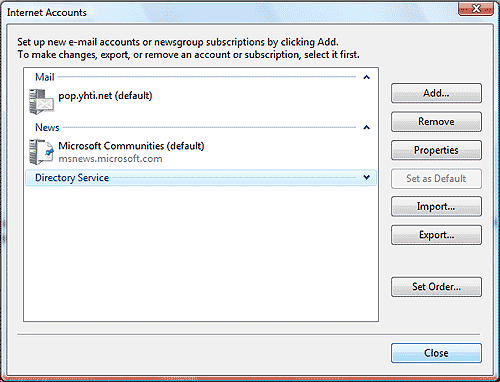Open the Add account dialog

point(436,93)
